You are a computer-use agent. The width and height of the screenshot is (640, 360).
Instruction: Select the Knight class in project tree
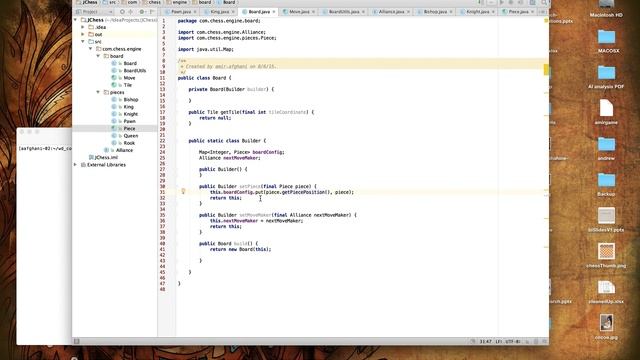(131, 114)
